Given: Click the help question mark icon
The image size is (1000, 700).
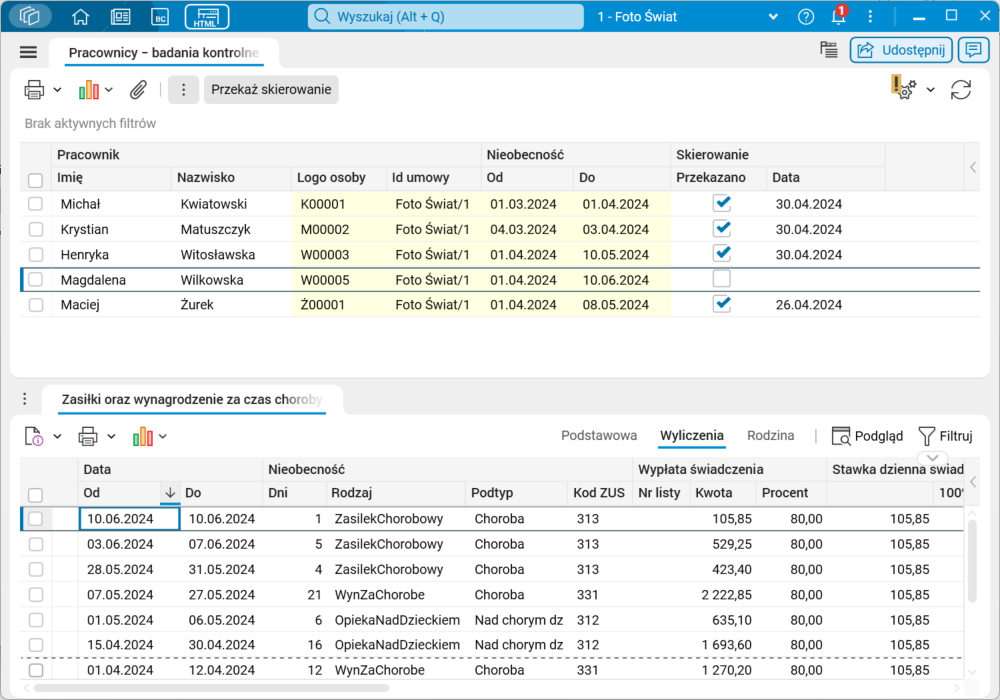Looking at the screenshot, I should [x=806, y=17].
